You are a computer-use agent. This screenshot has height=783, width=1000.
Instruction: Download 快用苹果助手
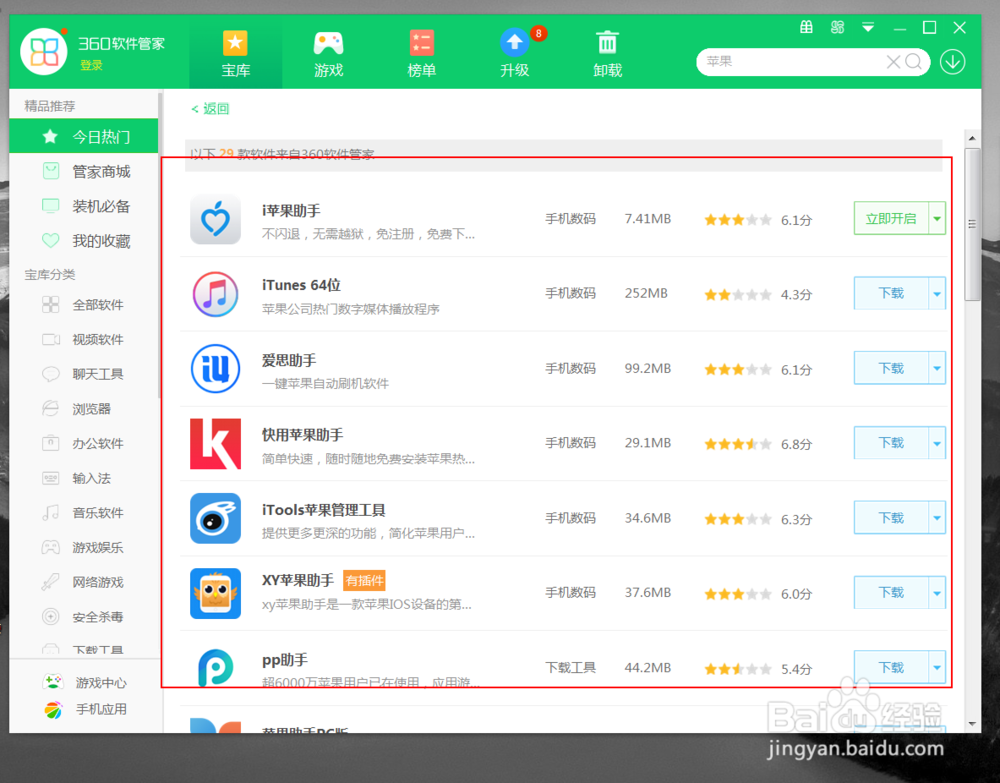point(891,443)
